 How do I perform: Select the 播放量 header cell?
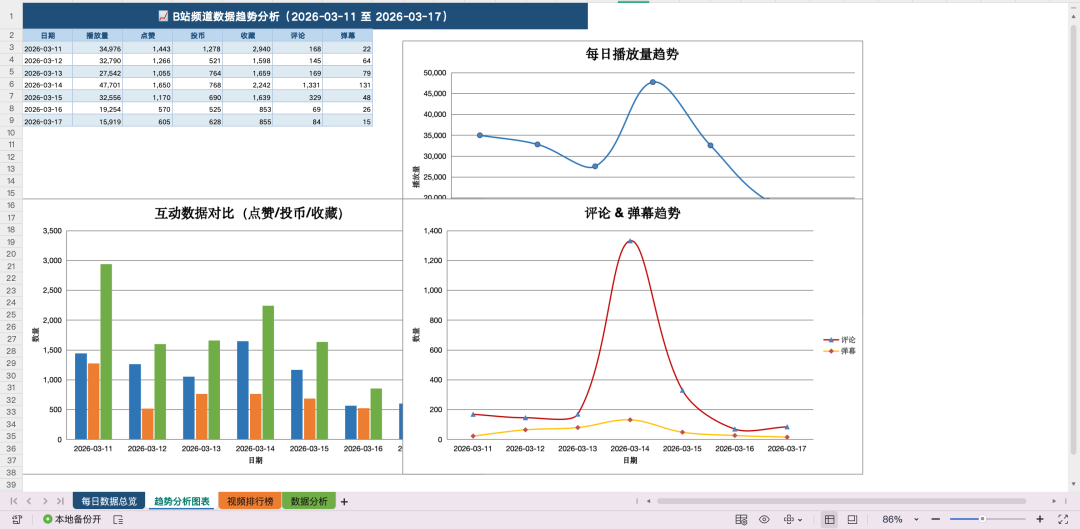(x=97, y=36)
